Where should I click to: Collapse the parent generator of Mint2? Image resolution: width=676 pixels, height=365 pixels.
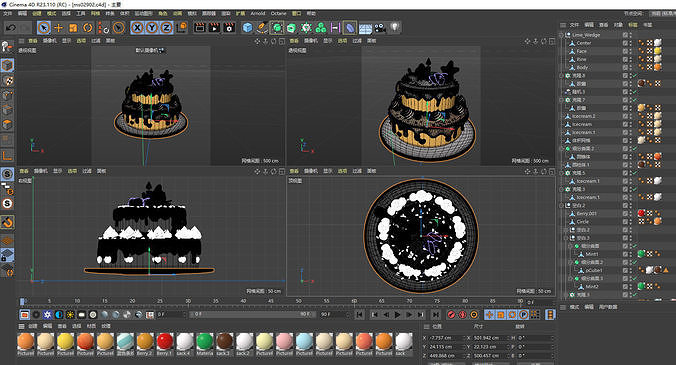coord(571,279)
